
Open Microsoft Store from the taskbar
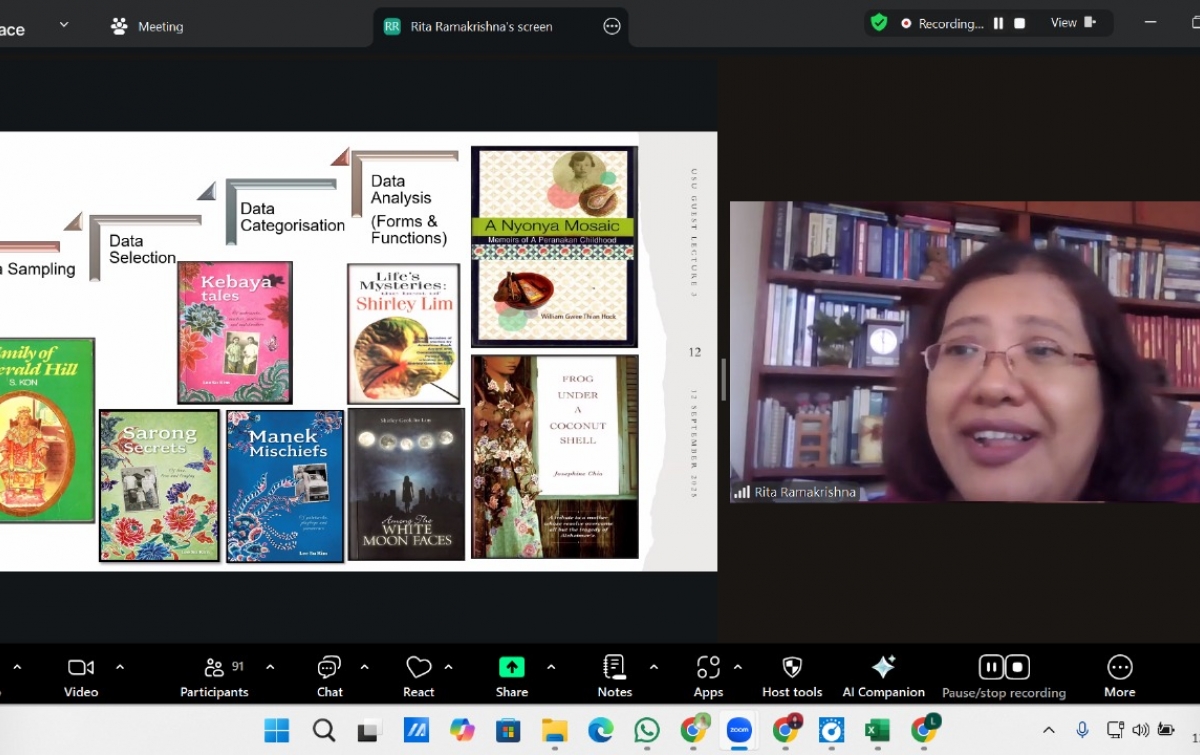click(508, 730)
